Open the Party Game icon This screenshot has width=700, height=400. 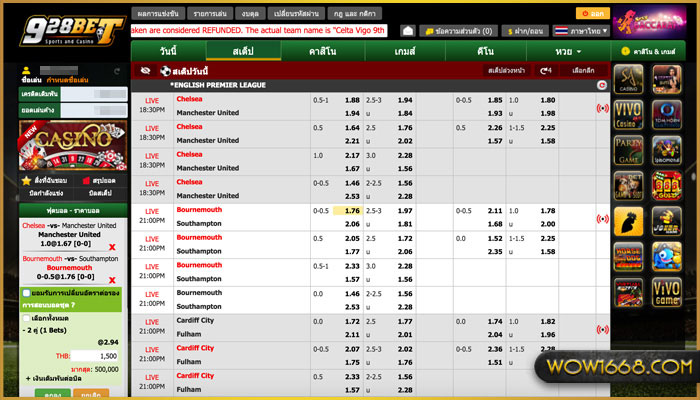[x=627, y=151]
